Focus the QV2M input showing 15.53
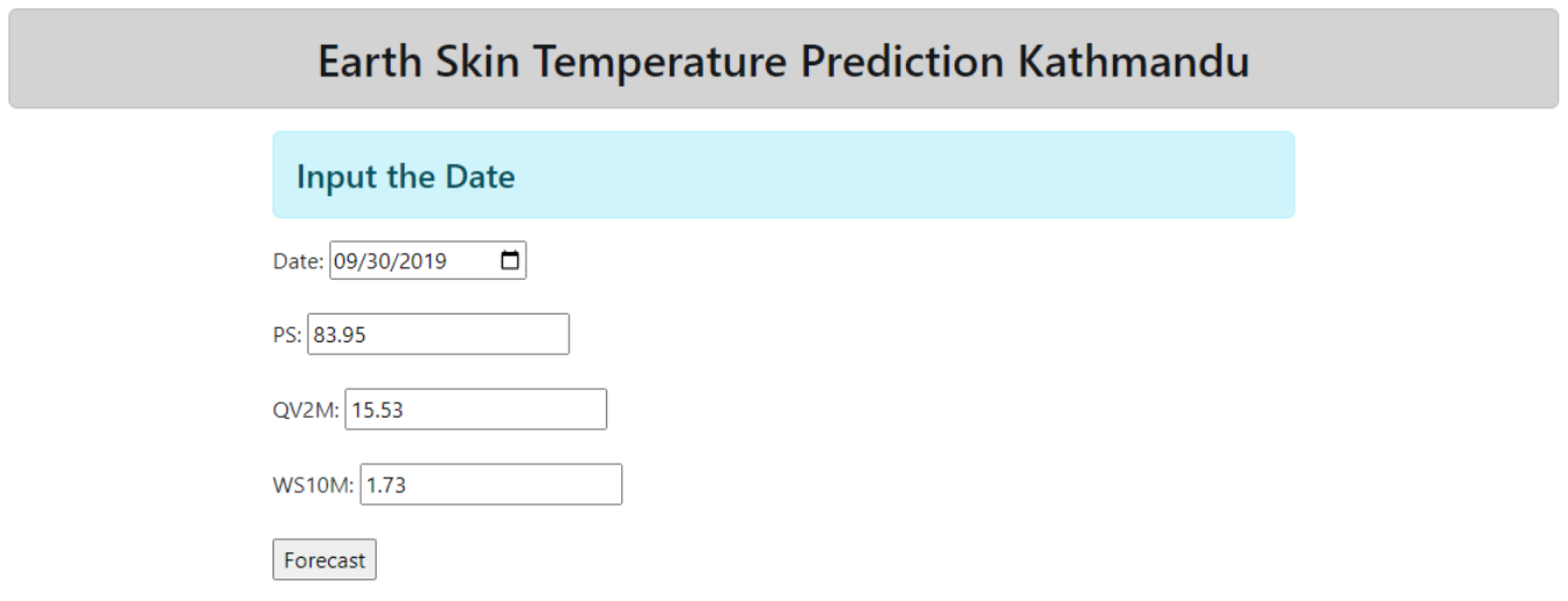The height and width of the screenshot is (601, 1568). 475,409
